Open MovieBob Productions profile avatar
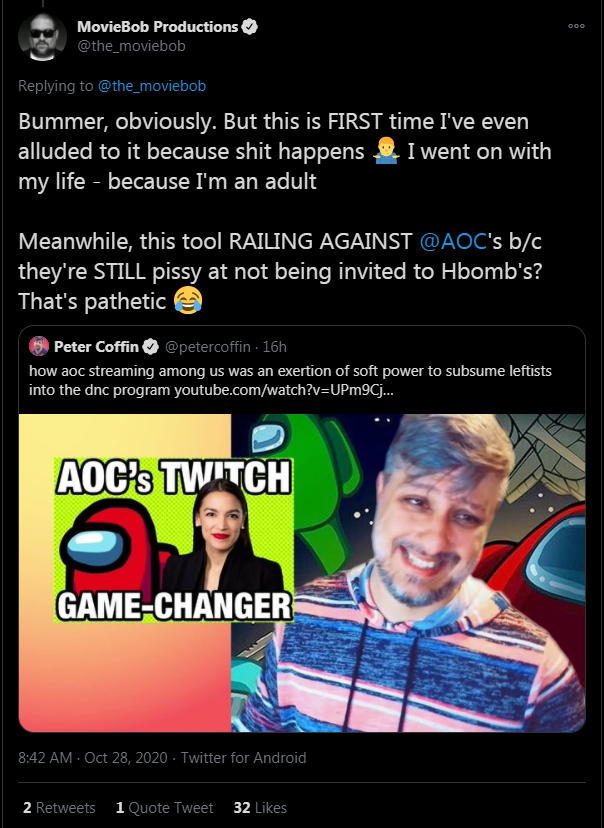Viewport: 604px width, 828px height. (43, 36)
